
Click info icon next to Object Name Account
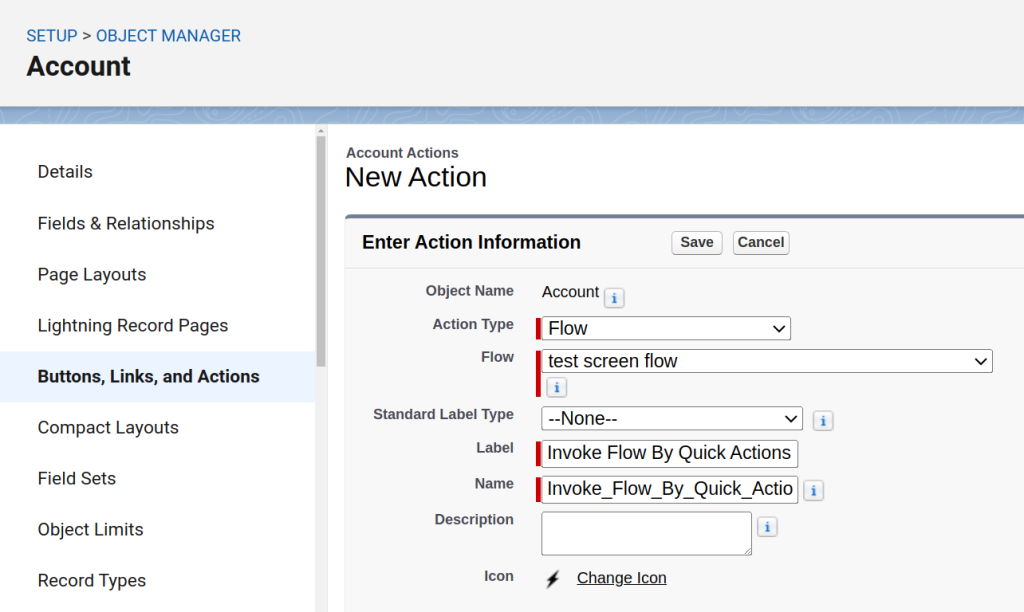(614, 298)
